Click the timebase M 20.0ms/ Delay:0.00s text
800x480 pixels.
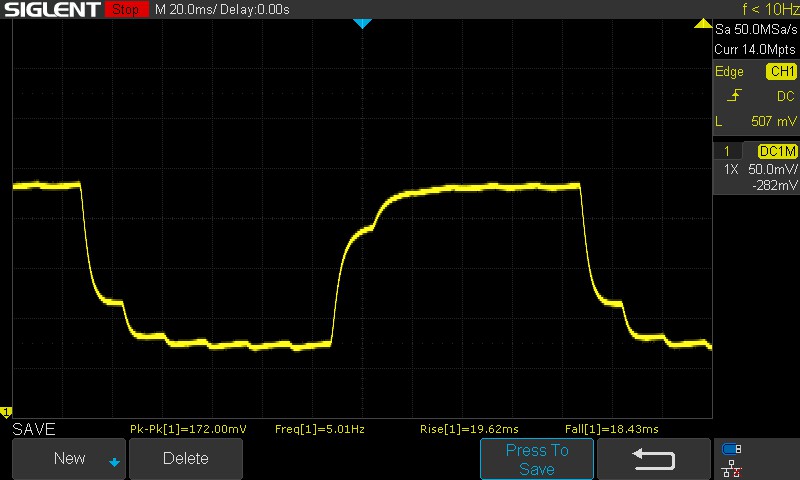click(222, 10)
